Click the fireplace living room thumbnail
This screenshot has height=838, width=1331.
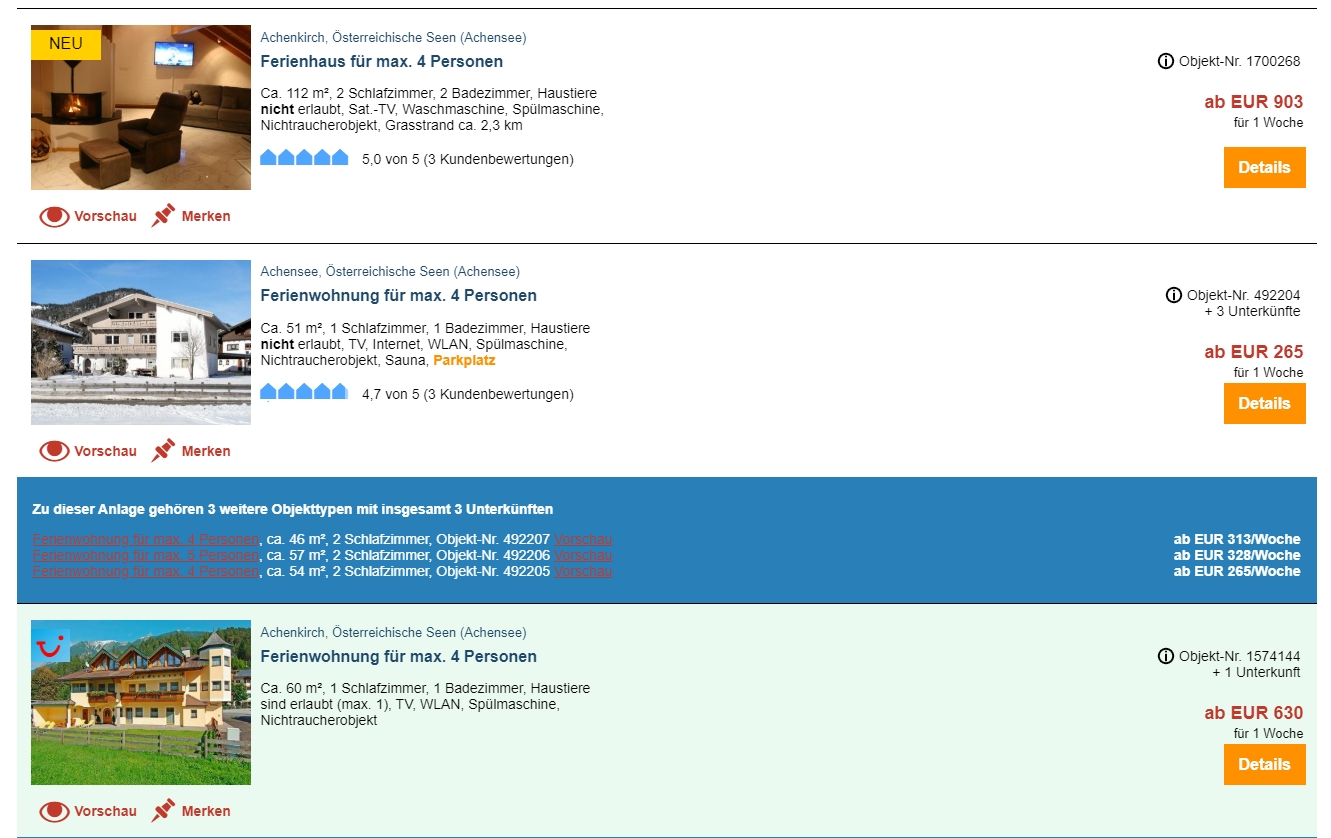[141, 108]
